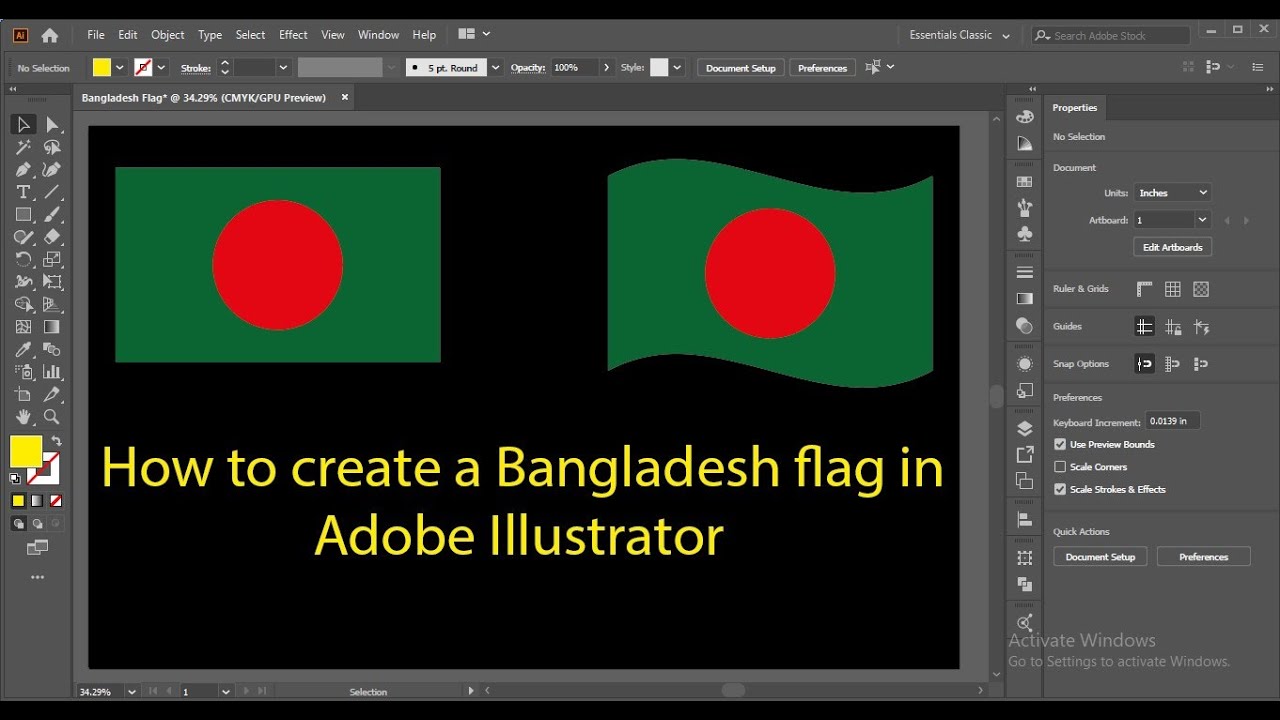The image size is (1280, 720).
Task: Click Document Setup in Quick Actions
Action: pos(1100,557)
